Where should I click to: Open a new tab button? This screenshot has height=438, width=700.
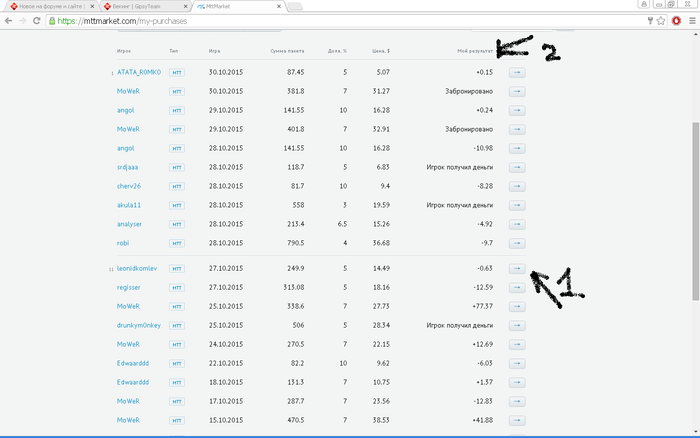pyautogui.click(x=295, y=6)
